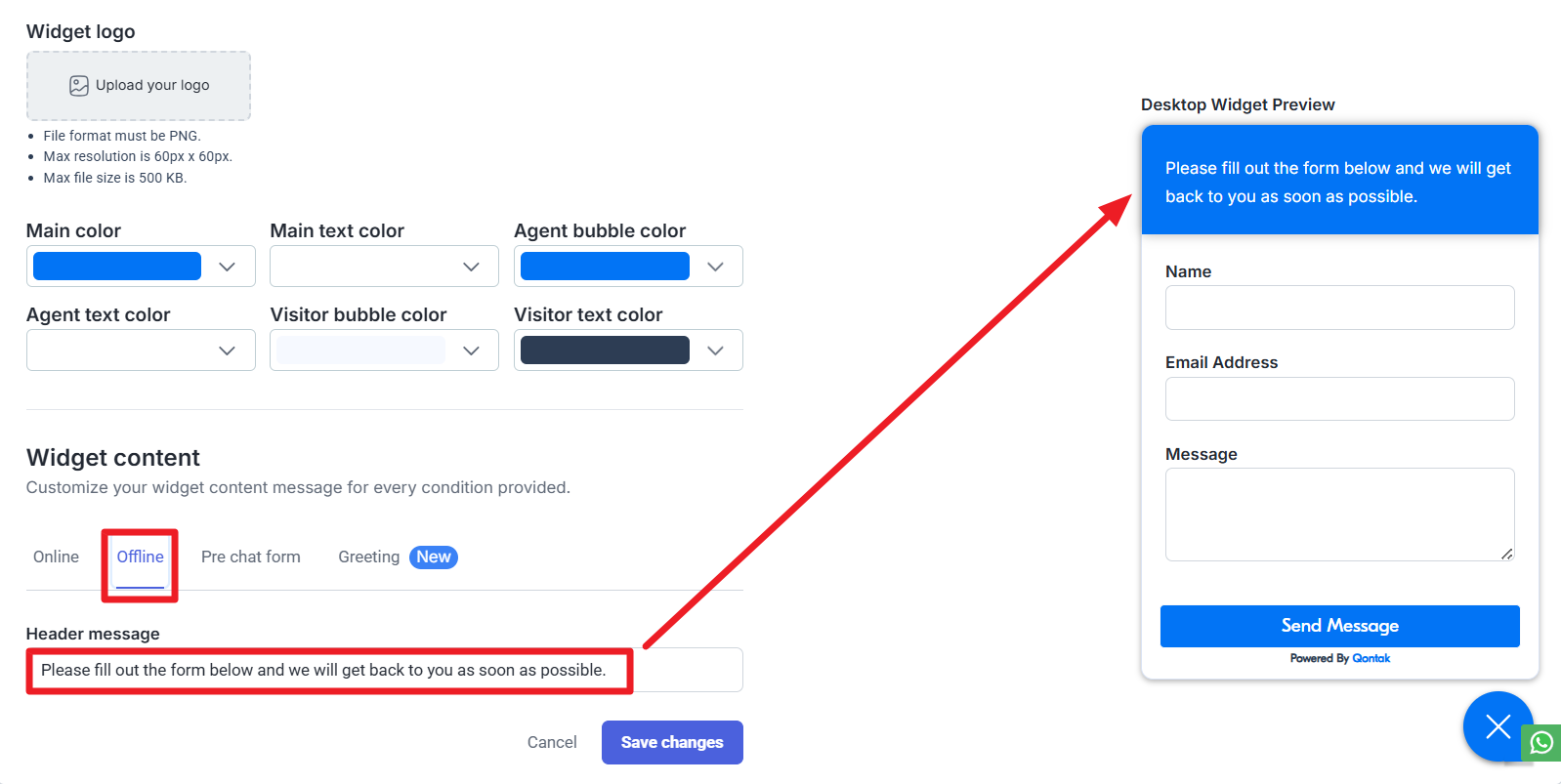Viewport: 1561px width, 784px height.
Task: Switch to the Greeting tab
Action: [369, 557]
